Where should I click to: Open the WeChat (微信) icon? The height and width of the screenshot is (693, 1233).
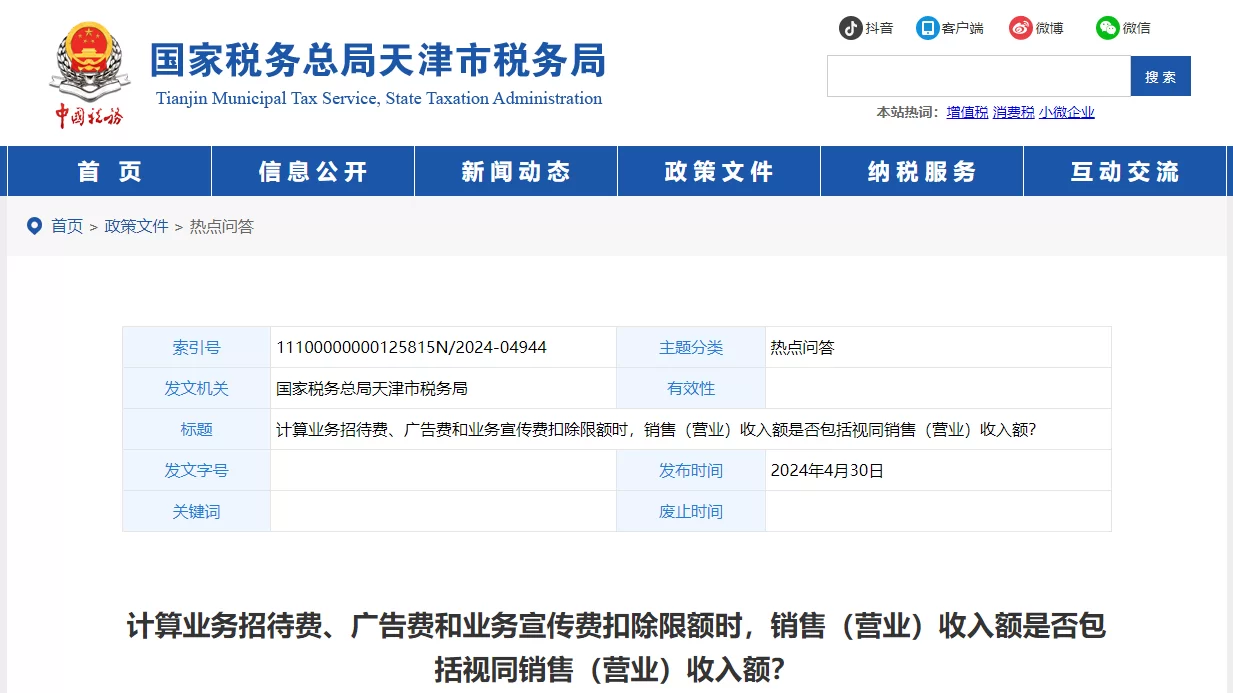tap(1107, 28)
